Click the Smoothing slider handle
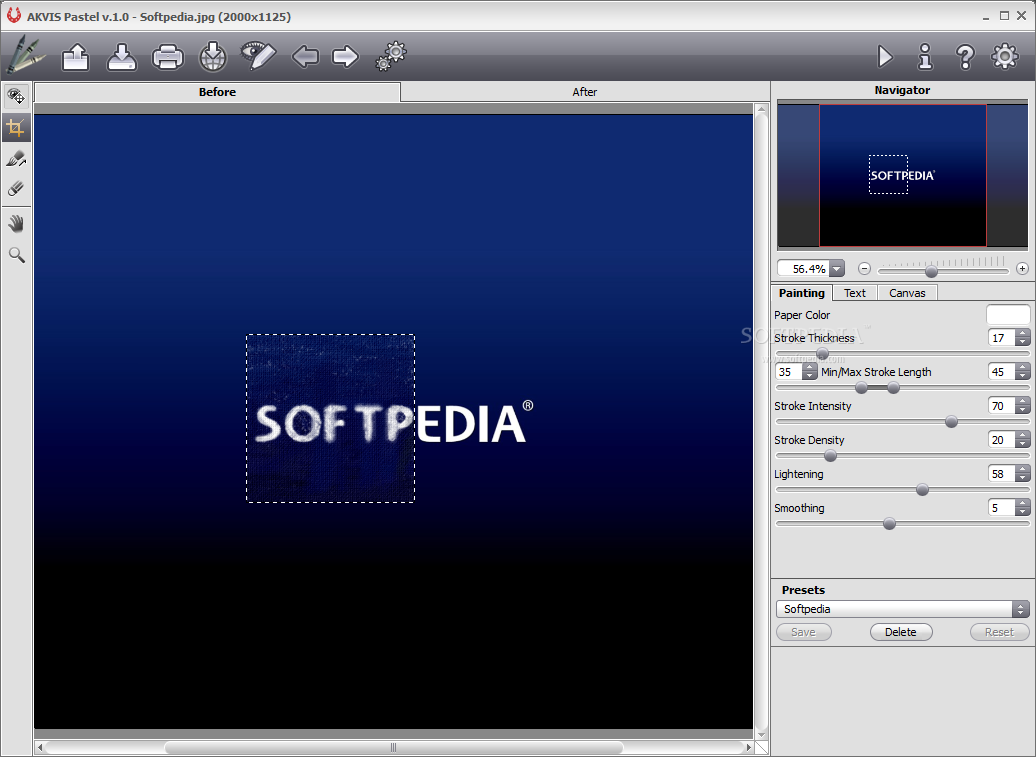 click(x=889, y=524)
